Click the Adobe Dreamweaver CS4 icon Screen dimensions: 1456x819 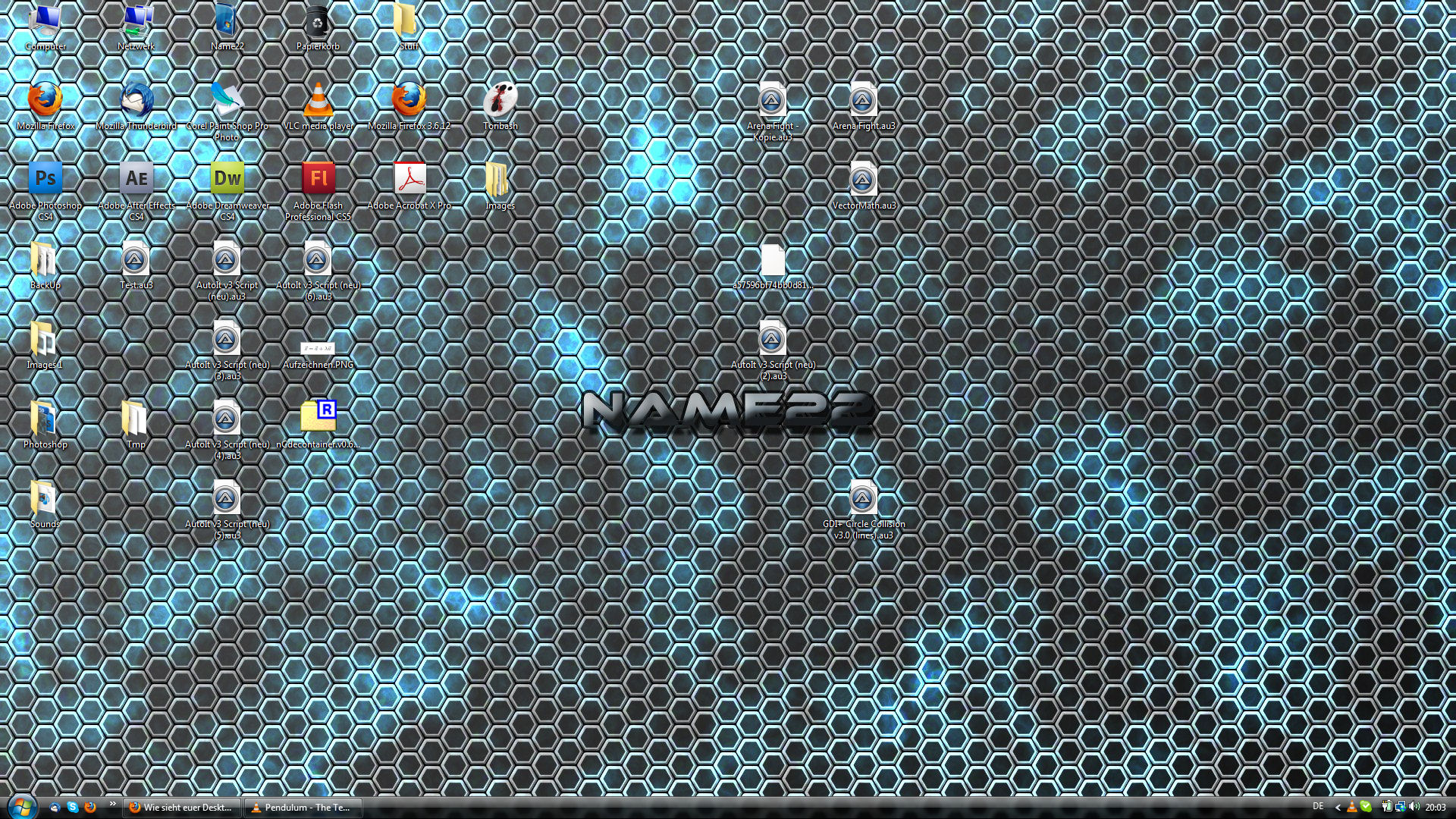(227, 180)
